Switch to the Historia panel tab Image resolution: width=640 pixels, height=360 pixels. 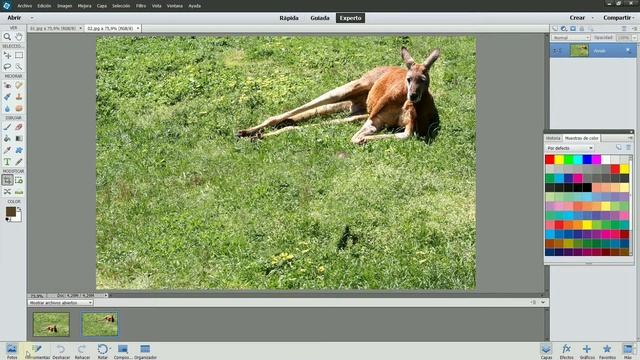tap(553, 138)
